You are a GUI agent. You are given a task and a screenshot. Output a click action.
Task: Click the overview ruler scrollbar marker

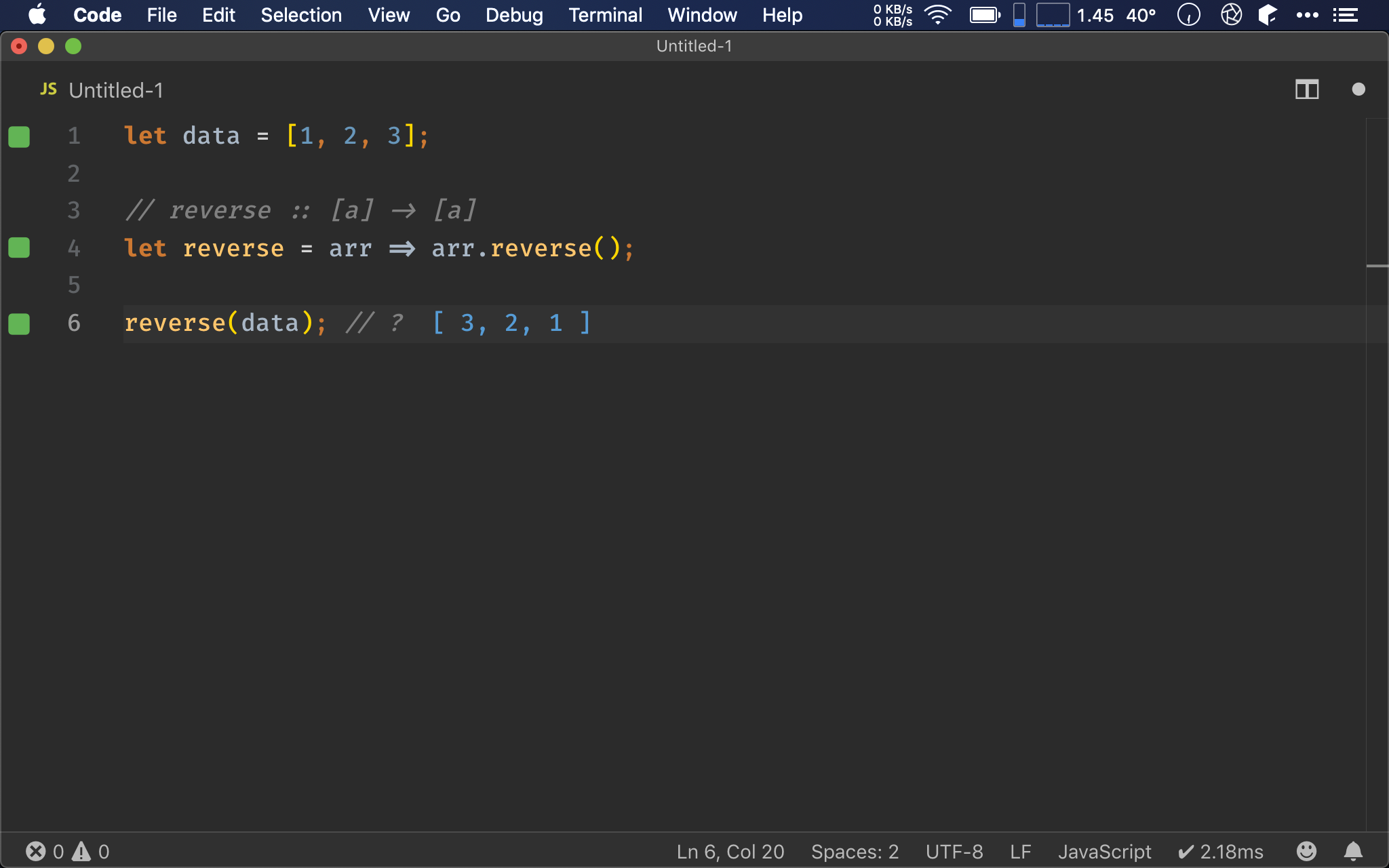point(1377,266)
